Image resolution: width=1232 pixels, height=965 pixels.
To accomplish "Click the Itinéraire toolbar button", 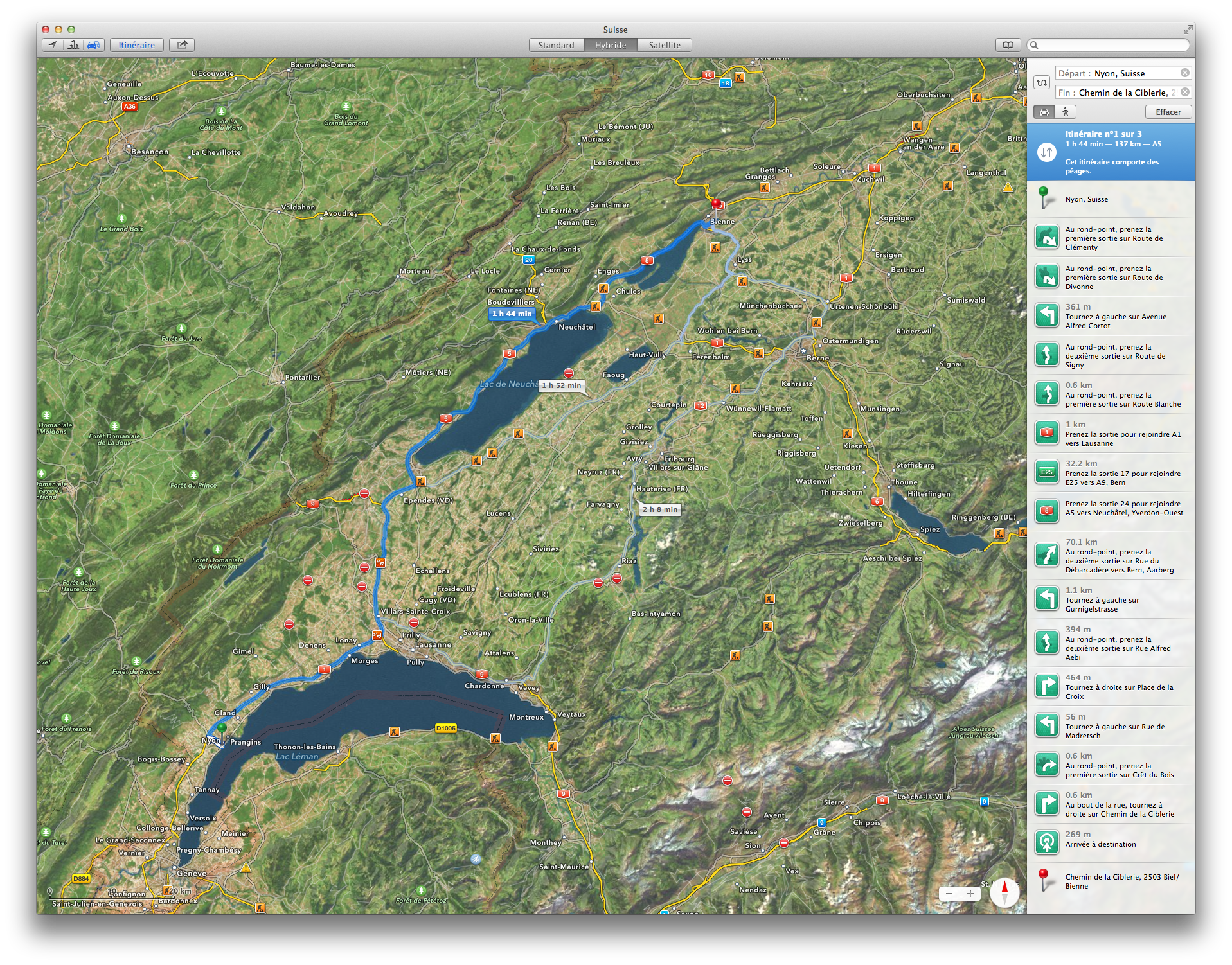I will click(x=136, y=45).
